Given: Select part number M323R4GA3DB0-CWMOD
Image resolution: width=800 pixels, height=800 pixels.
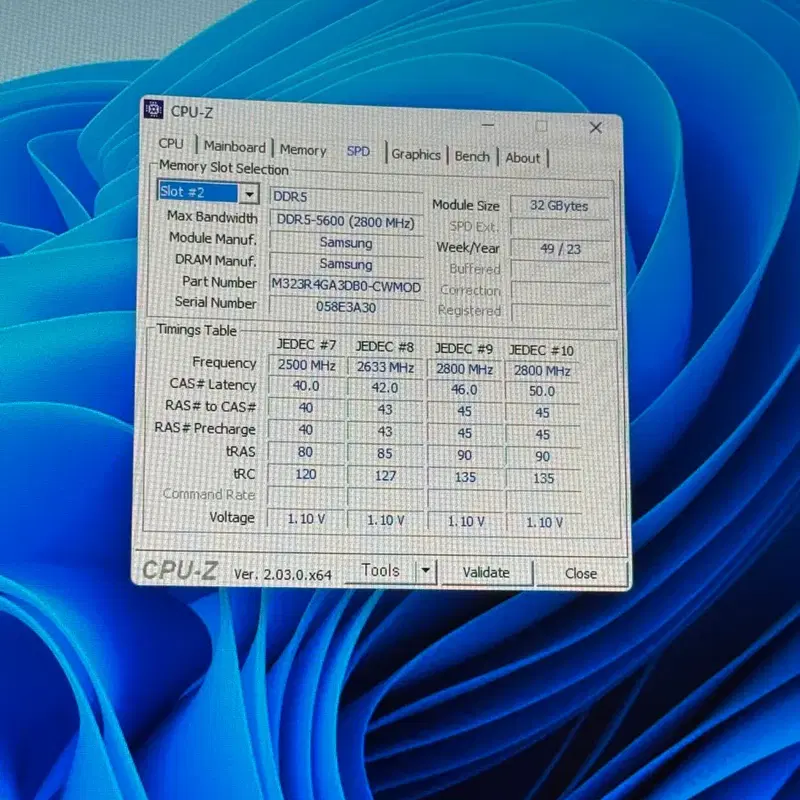Looking at the screenshot, I should point(346,286).
